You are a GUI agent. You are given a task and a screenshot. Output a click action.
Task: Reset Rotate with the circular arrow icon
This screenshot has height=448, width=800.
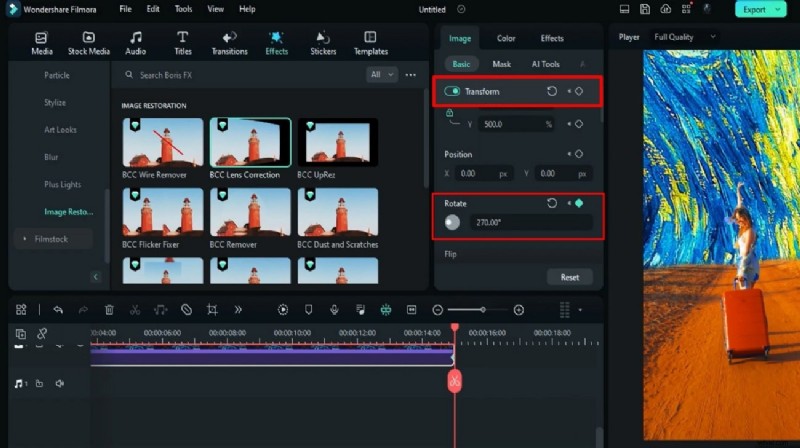tap(552, 203)
